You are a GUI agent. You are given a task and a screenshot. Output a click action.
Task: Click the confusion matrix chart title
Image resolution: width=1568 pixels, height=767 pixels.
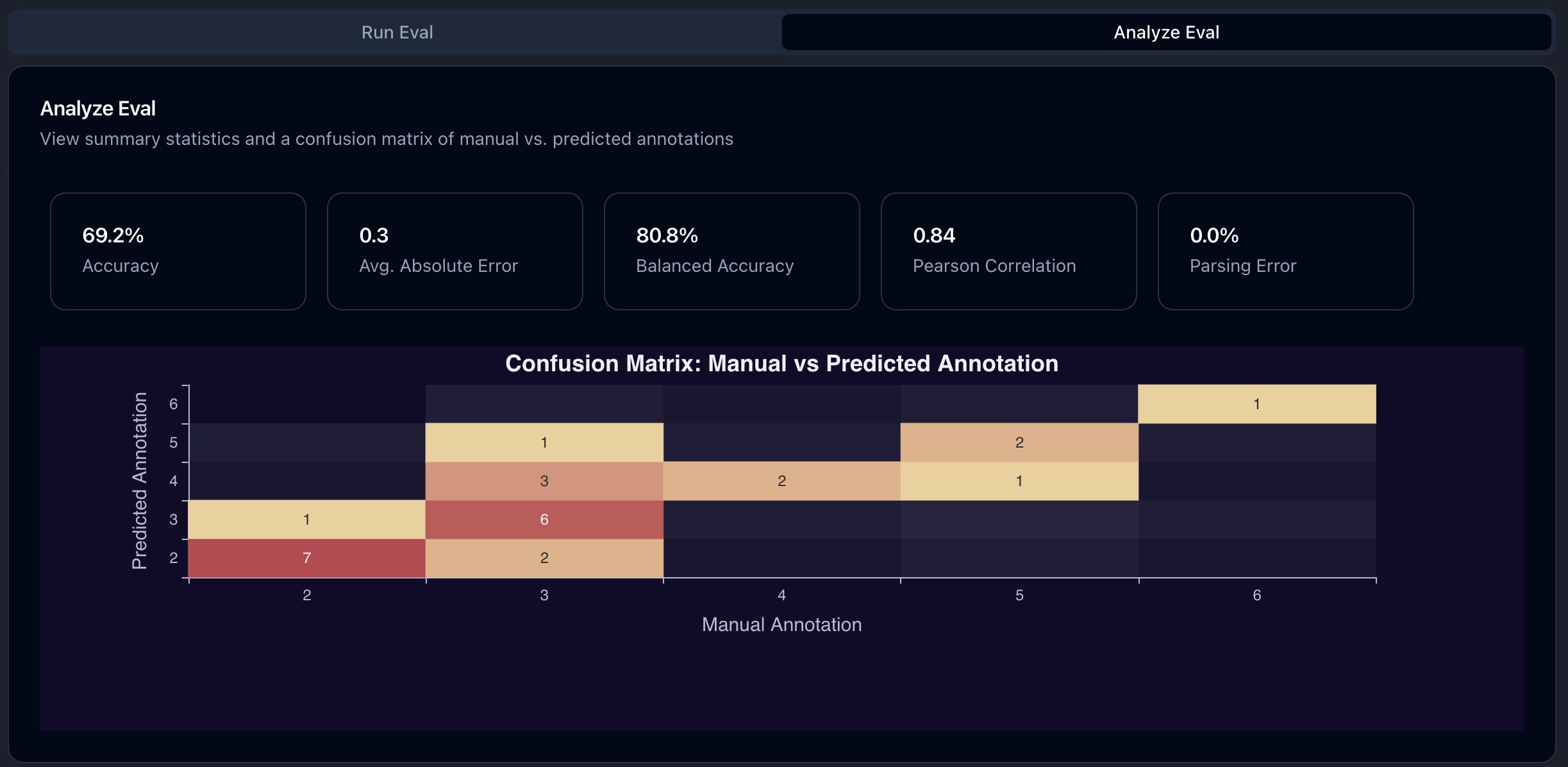point(782,364)
